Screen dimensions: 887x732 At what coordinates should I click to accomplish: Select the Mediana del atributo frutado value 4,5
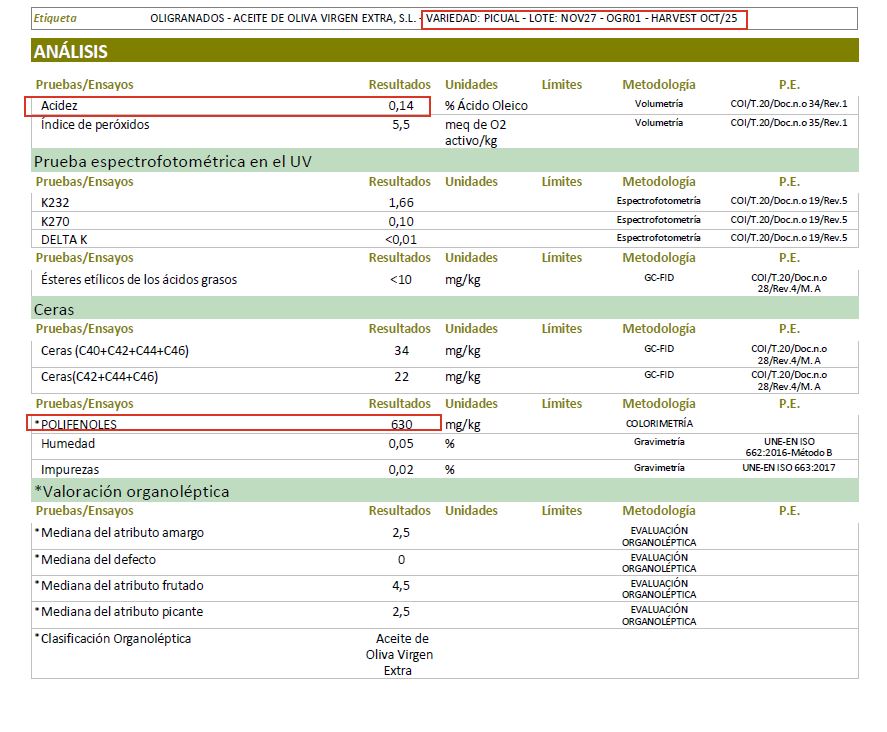pyautogui.click(x=401, y=586)
